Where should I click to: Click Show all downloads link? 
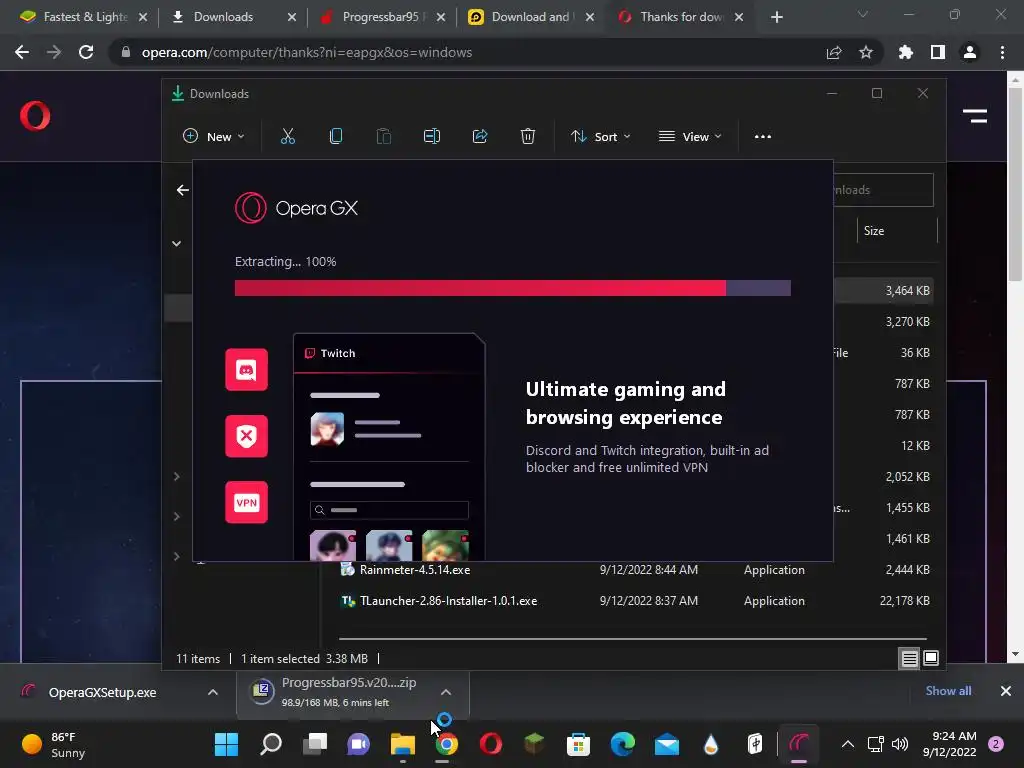tap(948, 691)
